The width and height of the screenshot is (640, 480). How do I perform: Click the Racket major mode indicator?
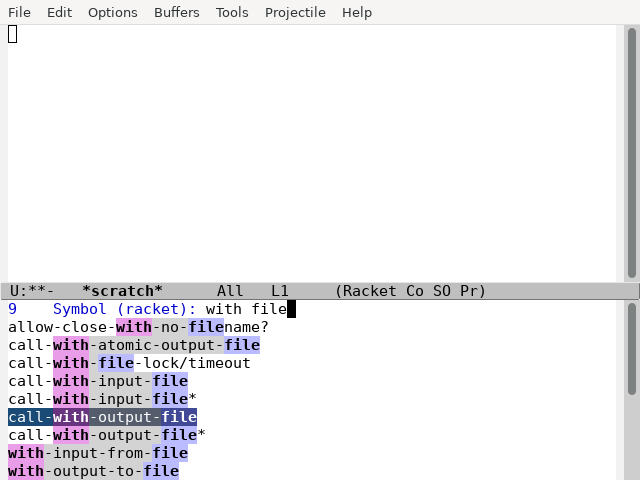pyautogui.click(x=369, y=291)
